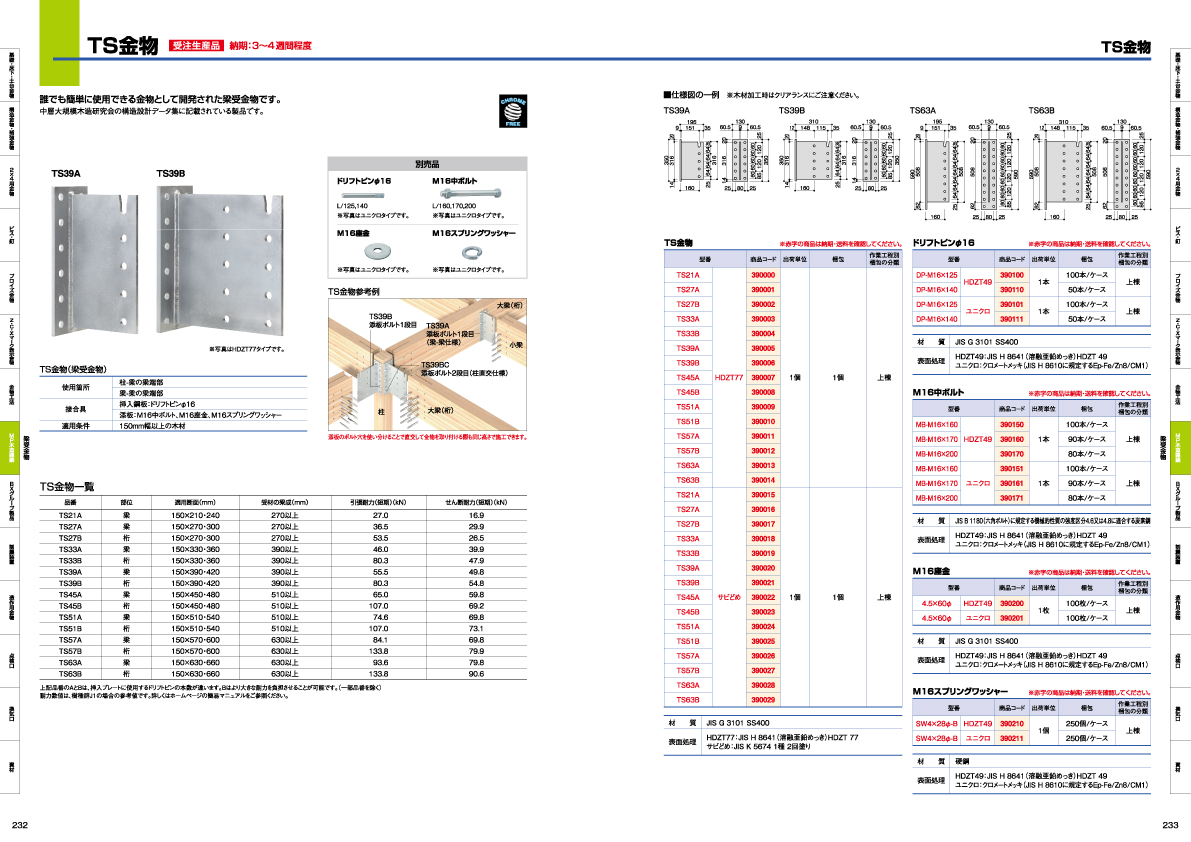Click the L/125,140 drift pin length text

pos(352,207)
